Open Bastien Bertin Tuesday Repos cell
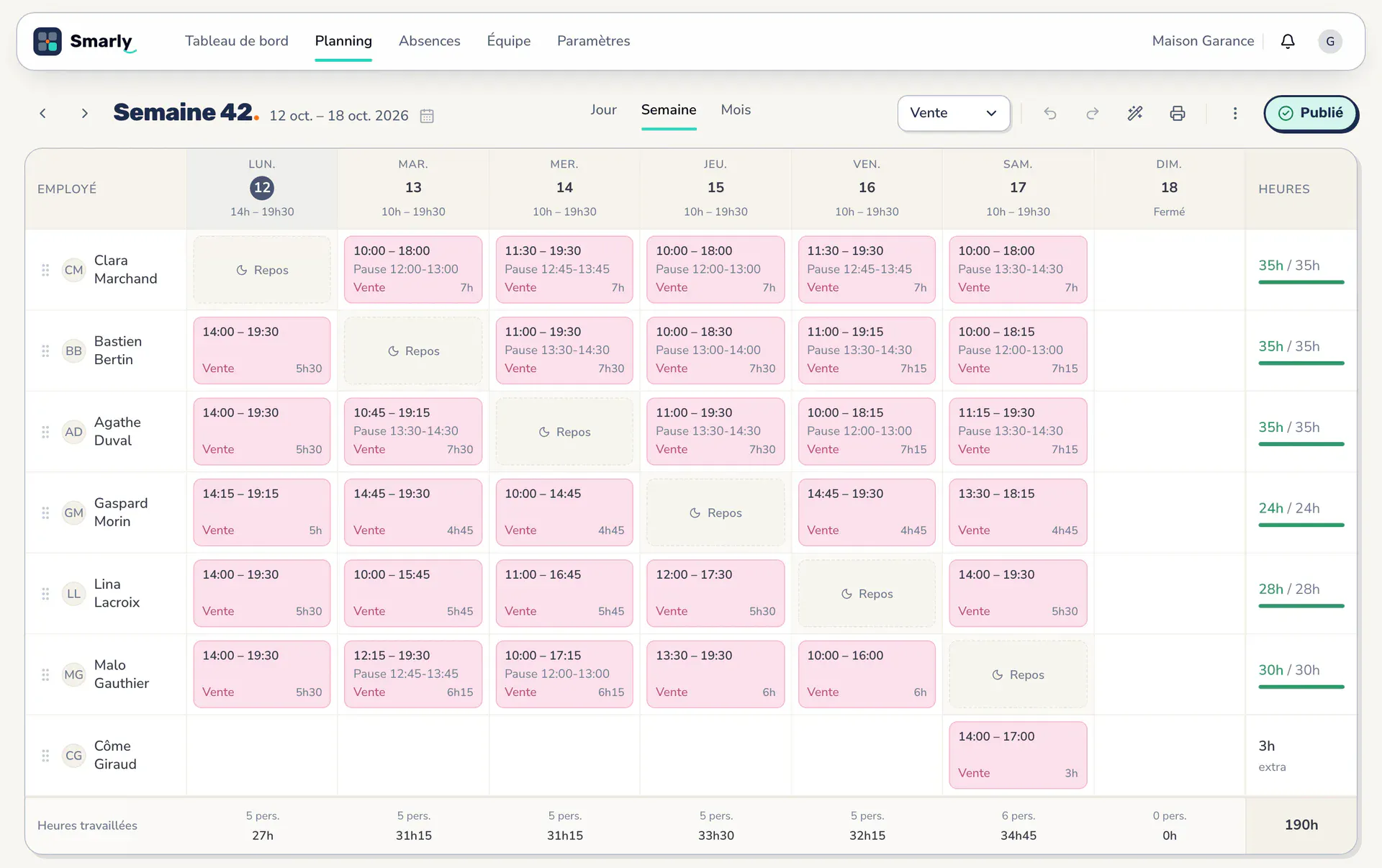Screen dimensions: 1382x868 click(x=413, y=351)
